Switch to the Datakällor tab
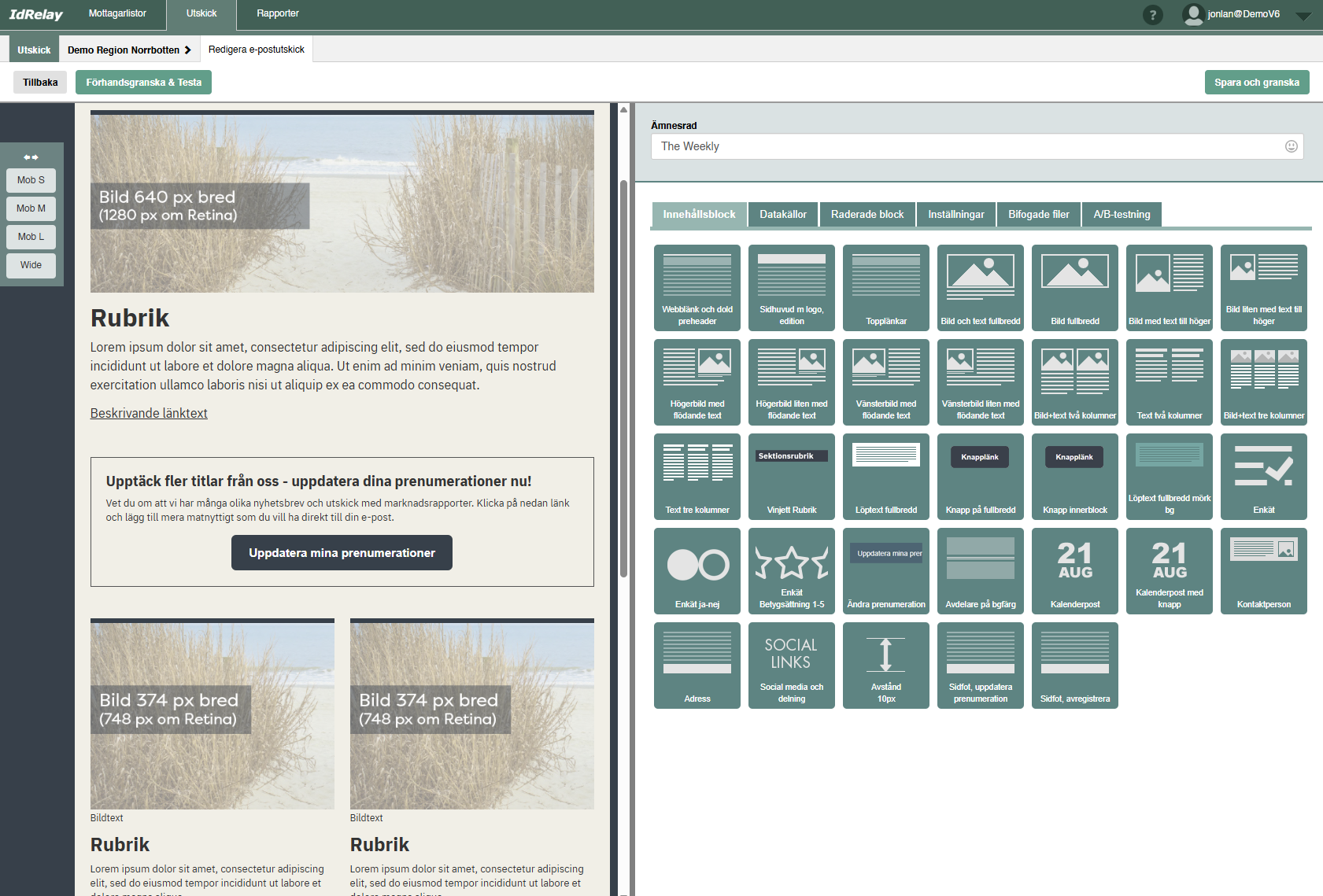The height and width of the screenshot is (896, 1323). [x=783, y=214]
